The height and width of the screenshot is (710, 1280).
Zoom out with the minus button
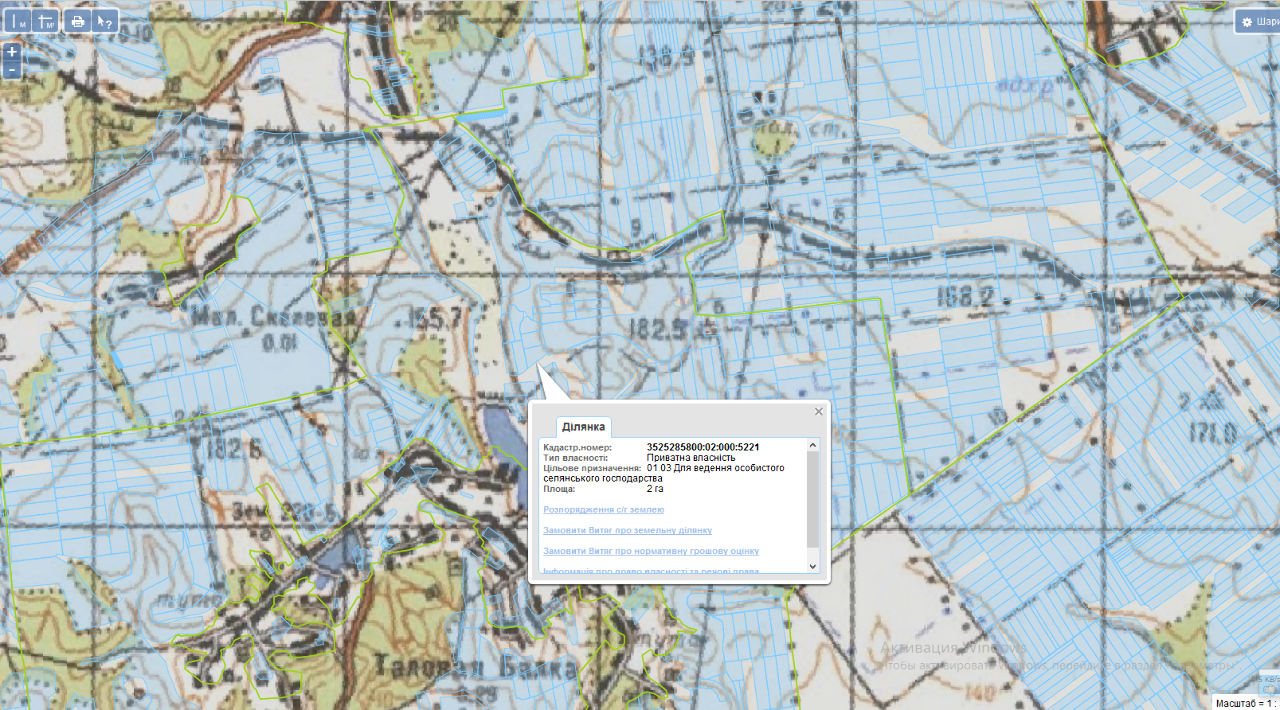[11, 70]
